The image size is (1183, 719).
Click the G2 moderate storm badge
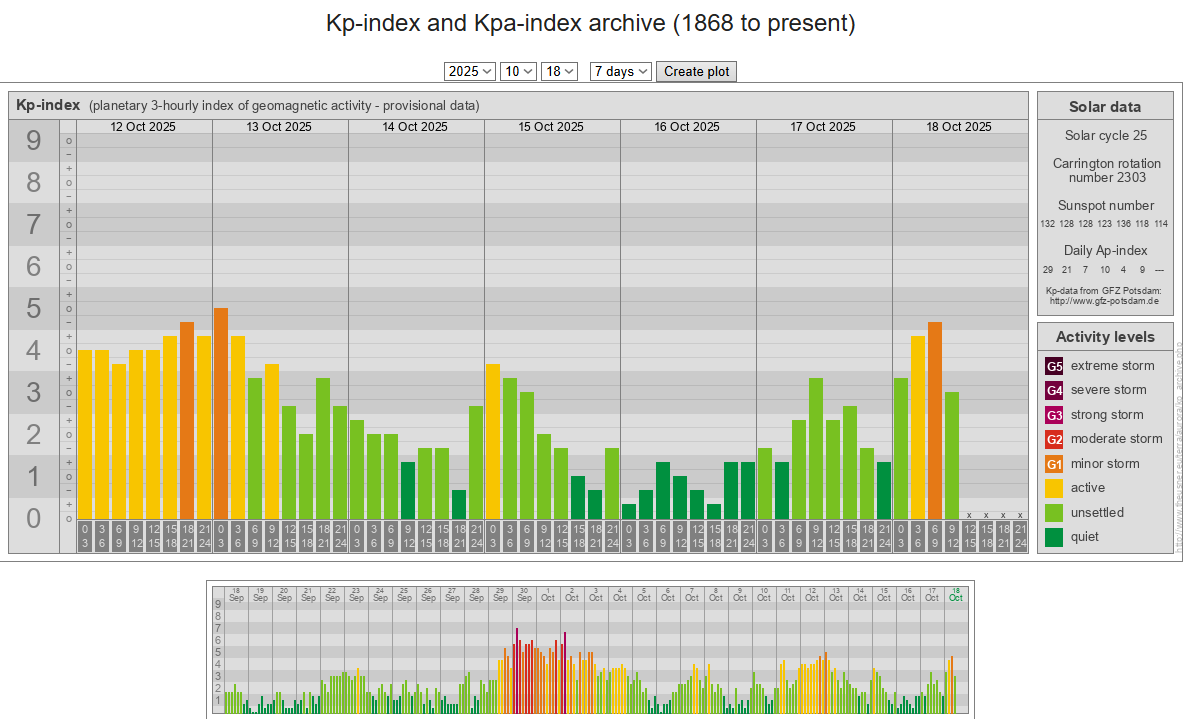1054,439
